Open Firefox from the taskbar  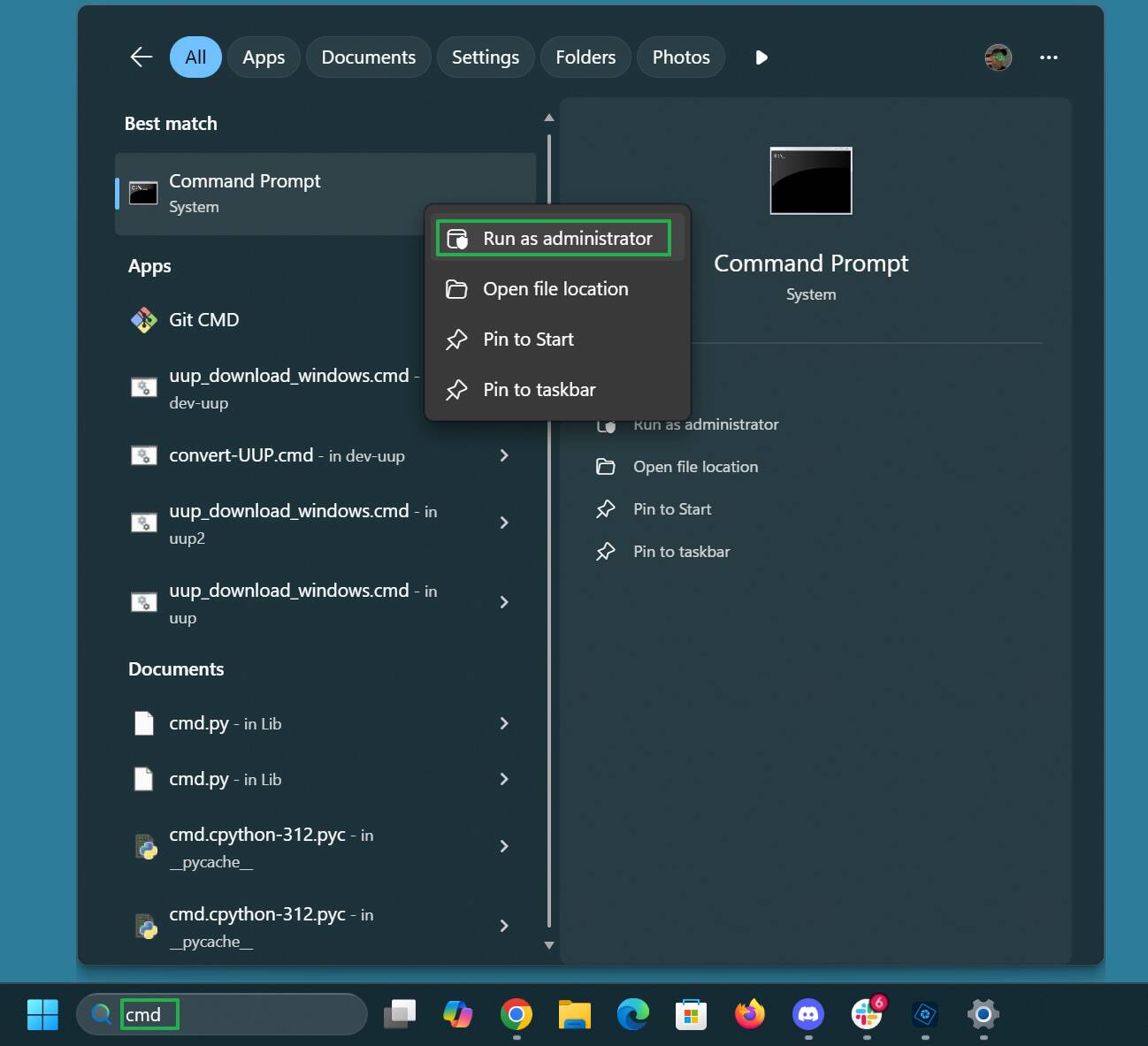point(750,1014)
